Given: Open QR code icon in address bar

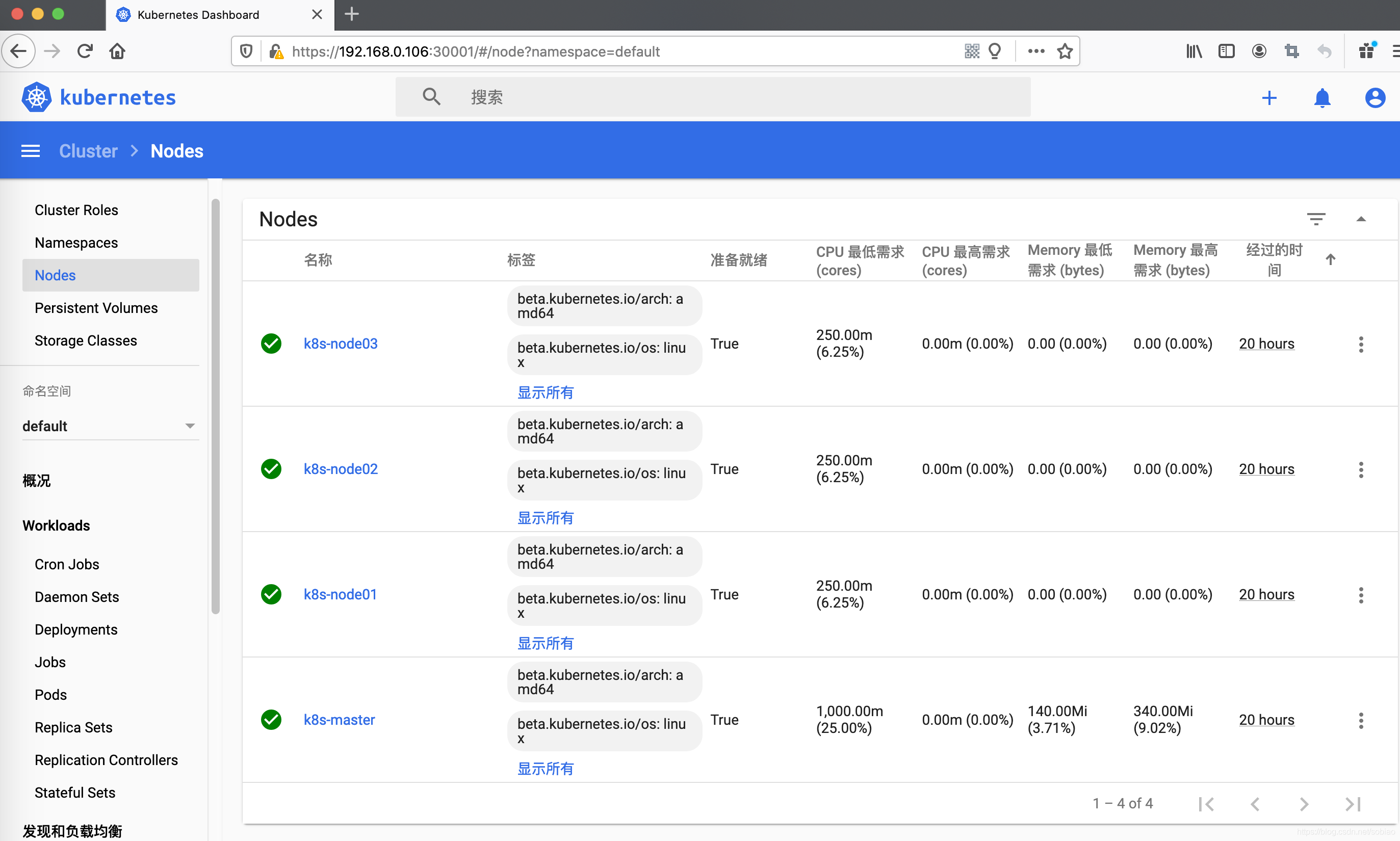Looking at the screenshot, I should tap(972, 51).
